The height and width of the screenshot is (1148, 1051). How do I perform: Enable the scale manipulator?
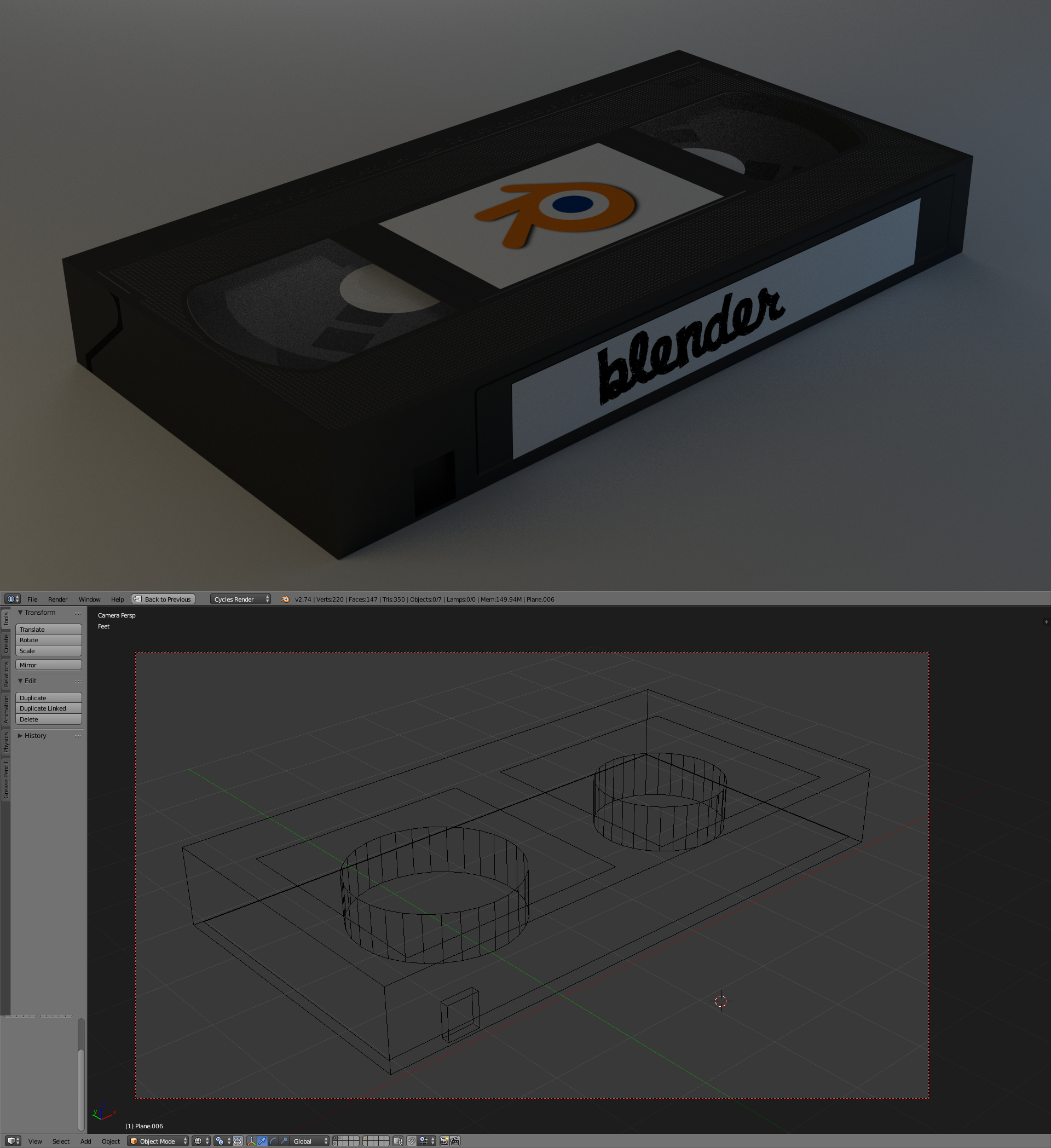pyautogui.click(x=284, y=1141)
